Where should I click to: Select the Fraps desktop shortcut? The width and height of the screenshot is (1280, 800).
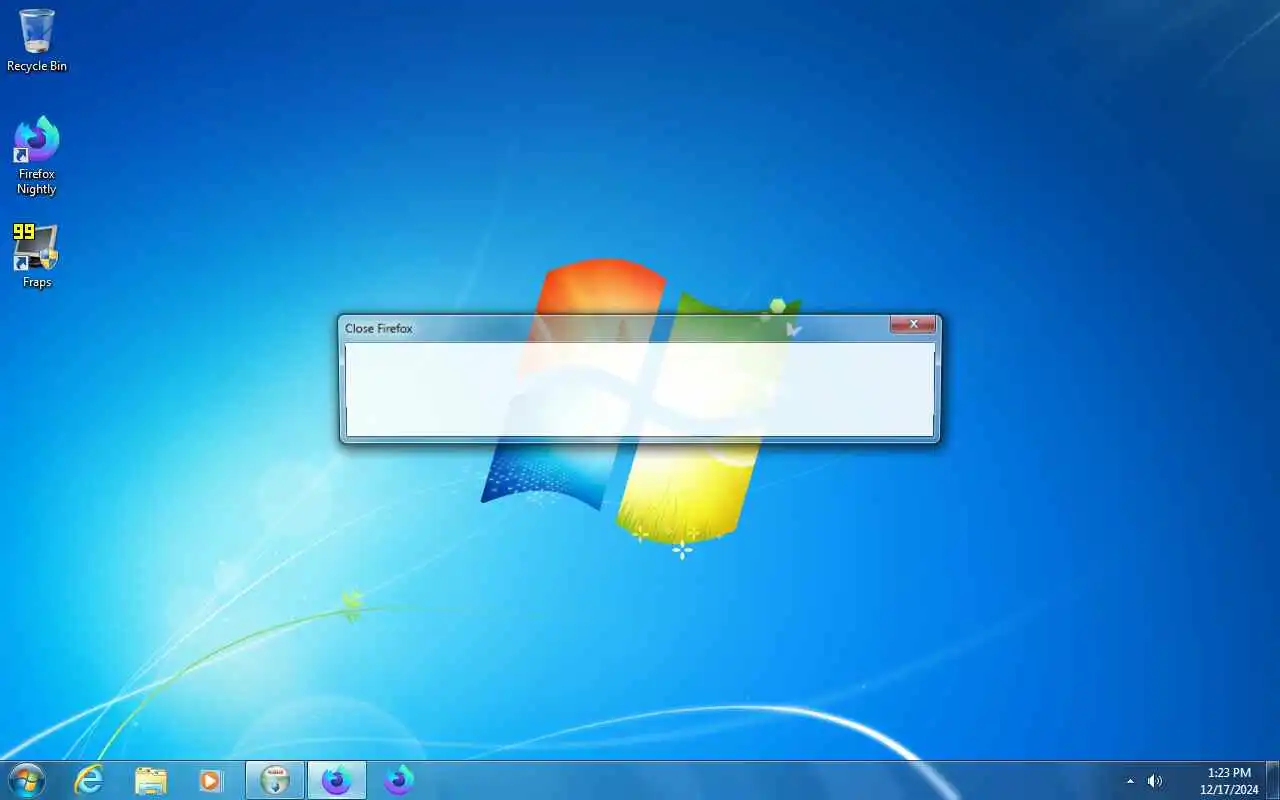[x=37, y=255]
